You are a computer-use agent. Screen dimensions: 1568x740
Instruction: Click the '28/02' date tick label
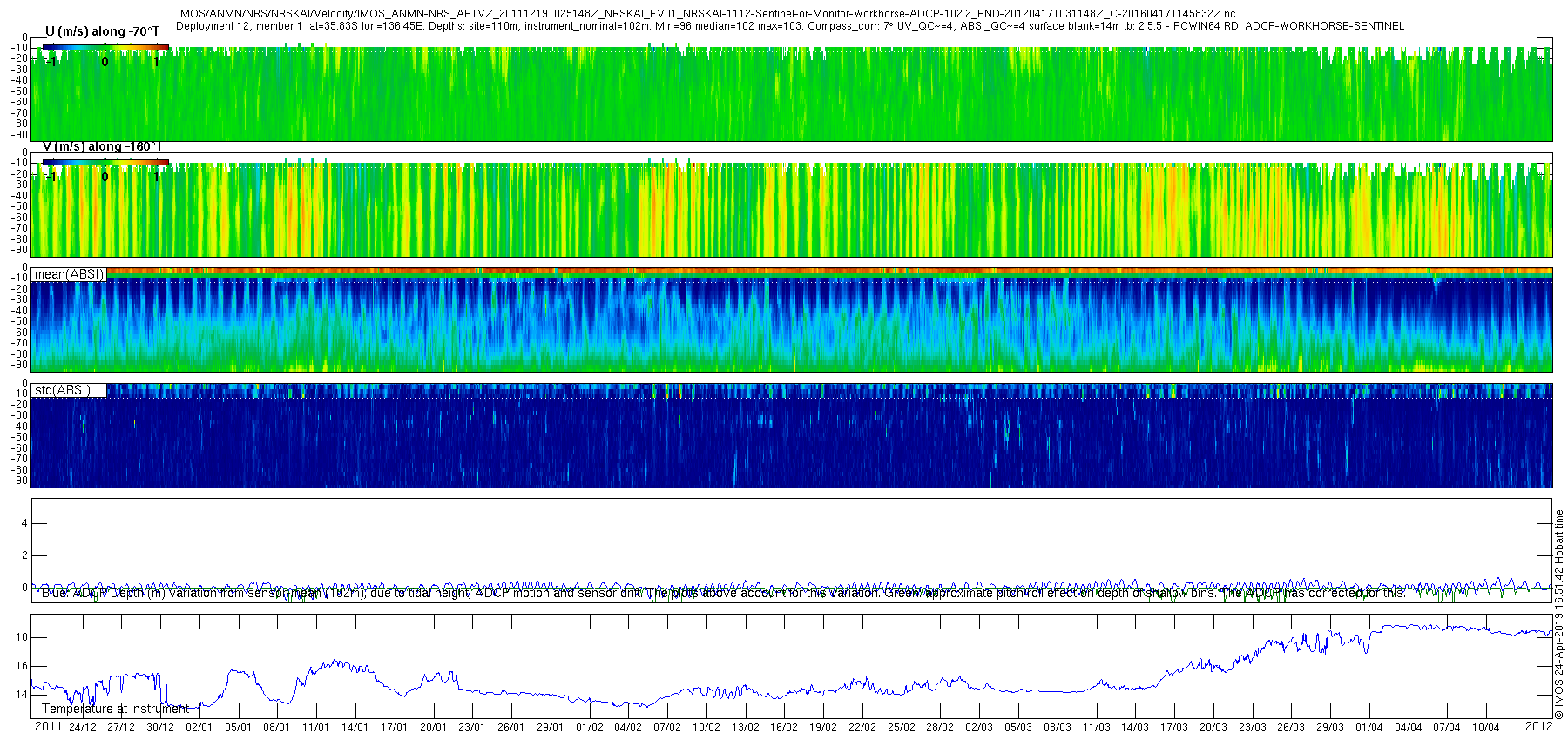(x=940, y=728)
